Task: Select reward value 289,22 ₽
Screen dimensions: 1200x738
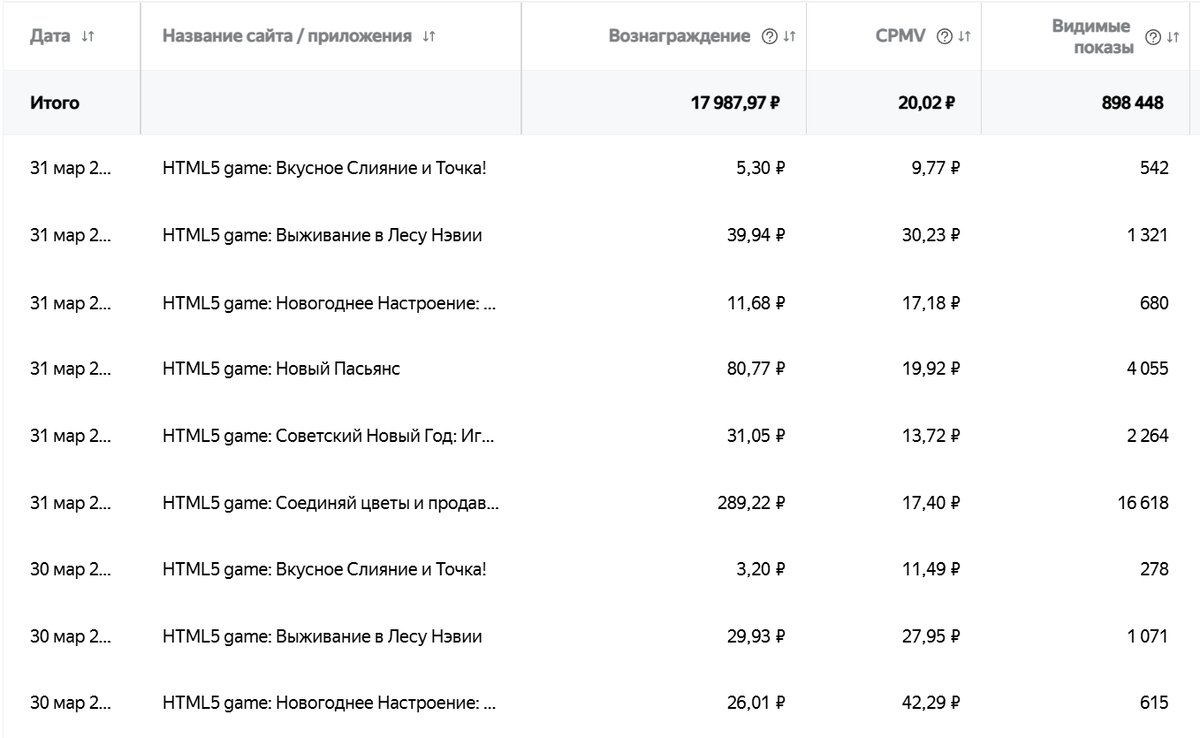Action: (x=751, y=503)
